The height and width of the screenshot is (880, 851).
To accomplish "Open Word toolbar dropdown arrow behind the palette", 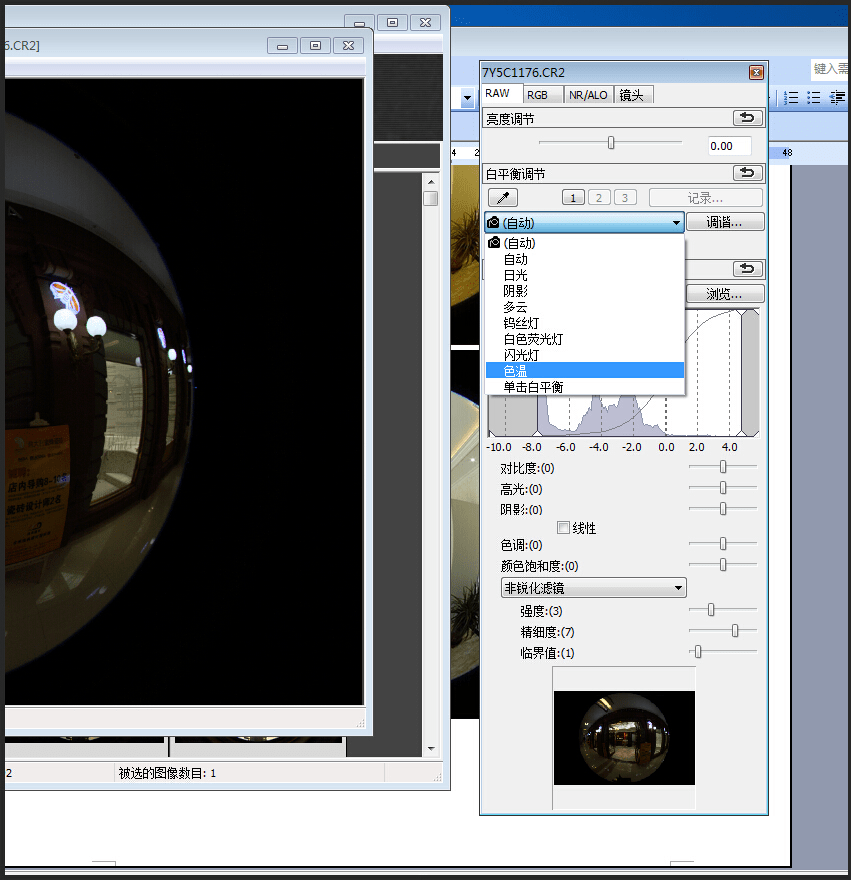I will 467,98.
